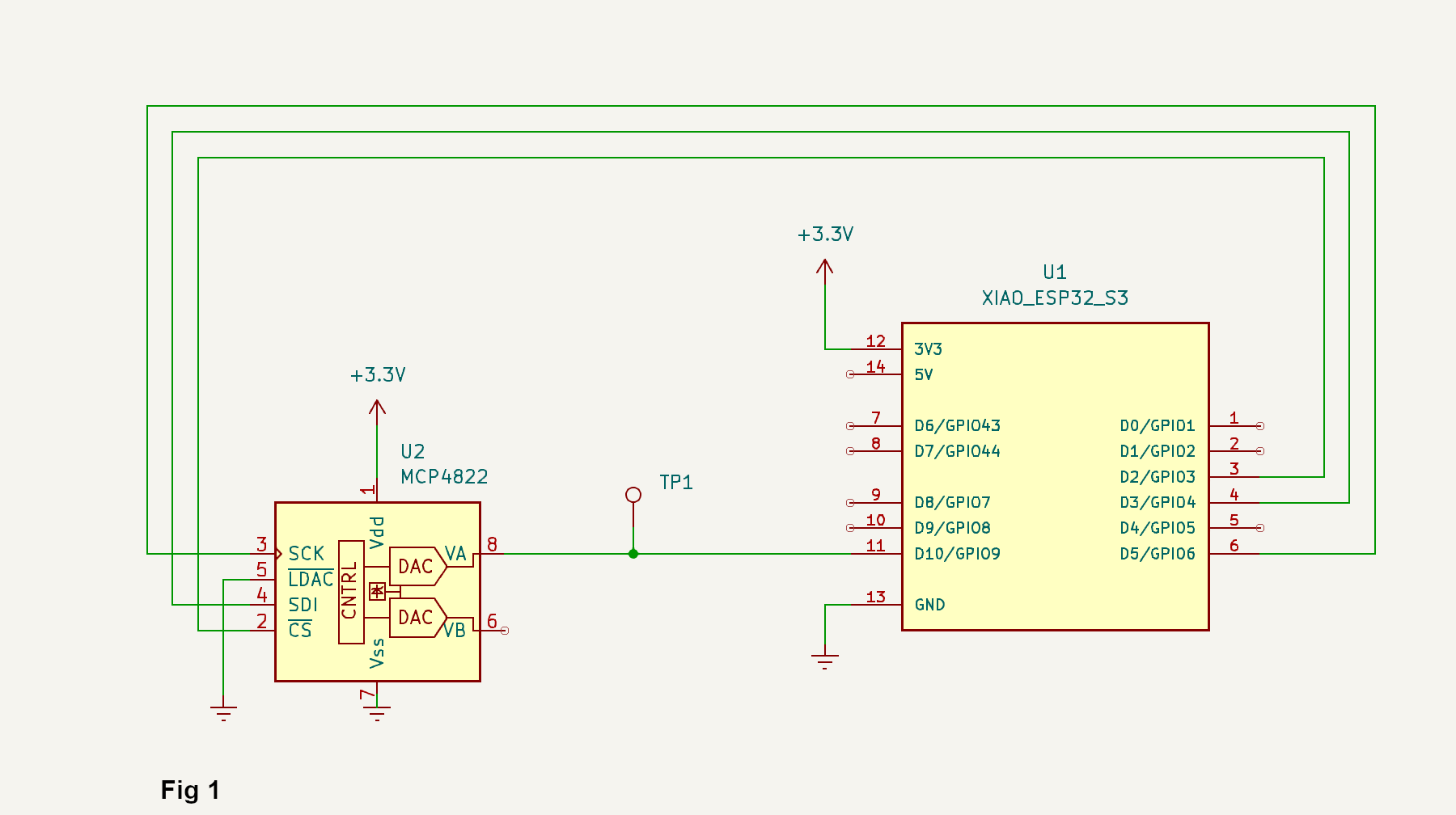Click the LDAC pin label on U2
This screenshot has height=815, width=1456.
(x=311, y=579)
